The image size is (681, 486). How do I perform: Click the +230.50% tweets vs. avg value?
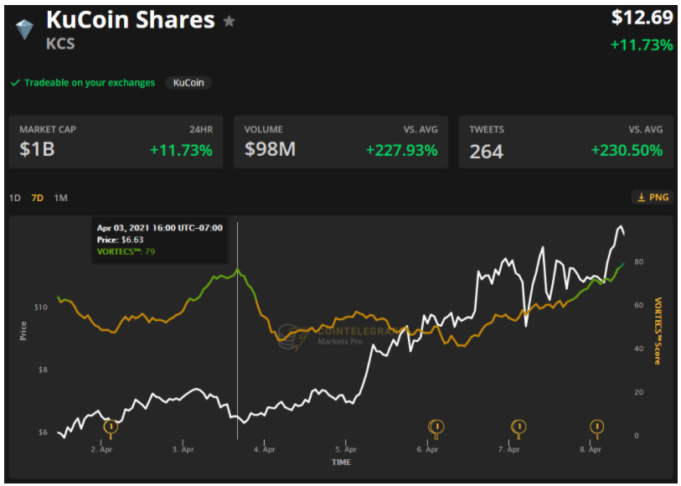tap(627, 150)
